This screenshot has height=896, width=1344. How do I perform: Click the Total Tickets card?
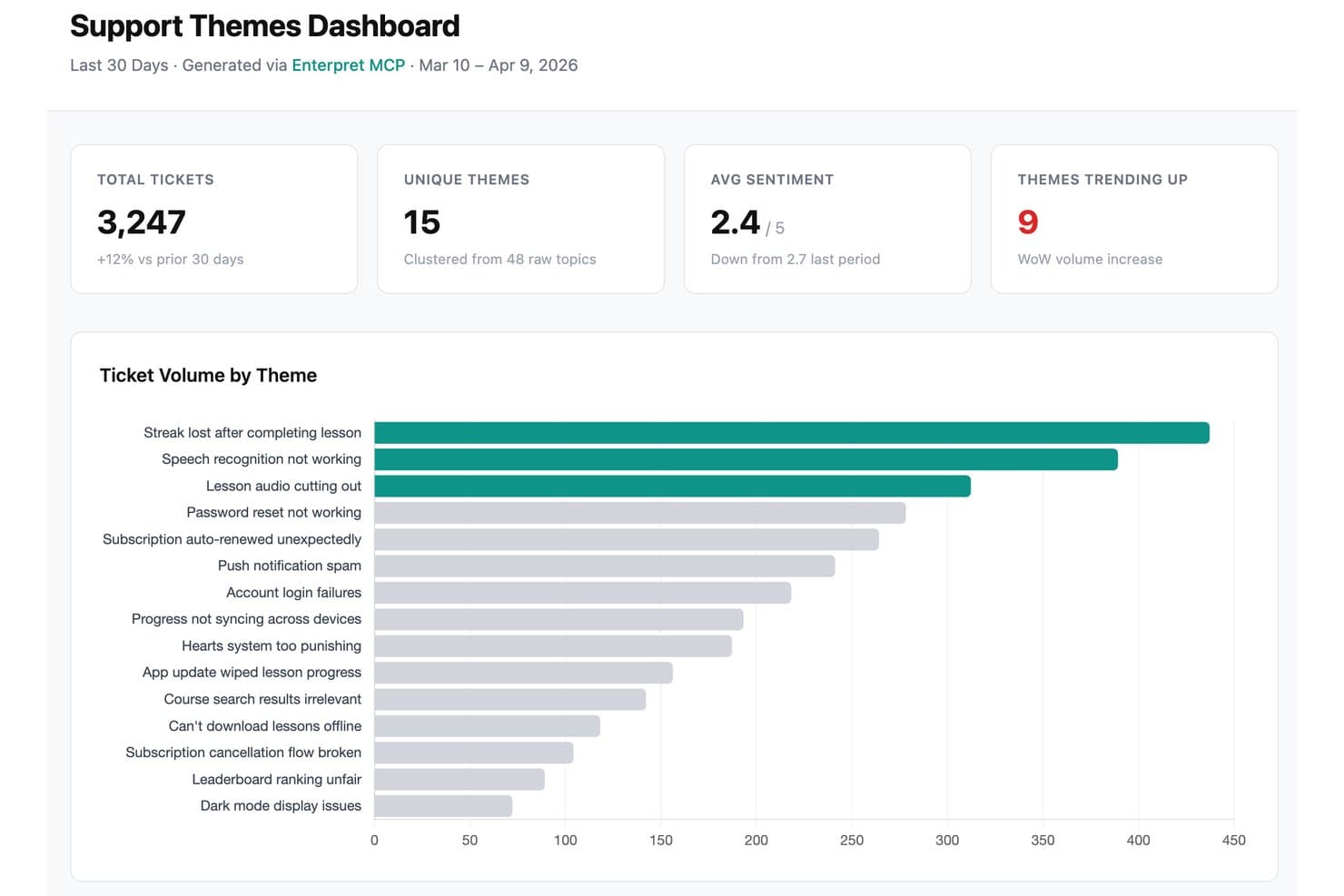tap(214, 219)
